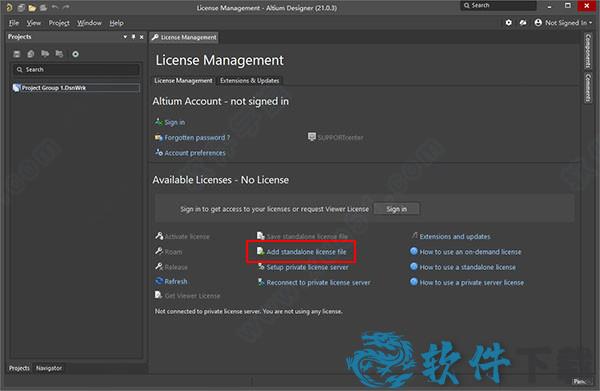This screenshot has width=600, height=391.
Task: Click the undo arrow in the title bar
Action: pos(55,7)
